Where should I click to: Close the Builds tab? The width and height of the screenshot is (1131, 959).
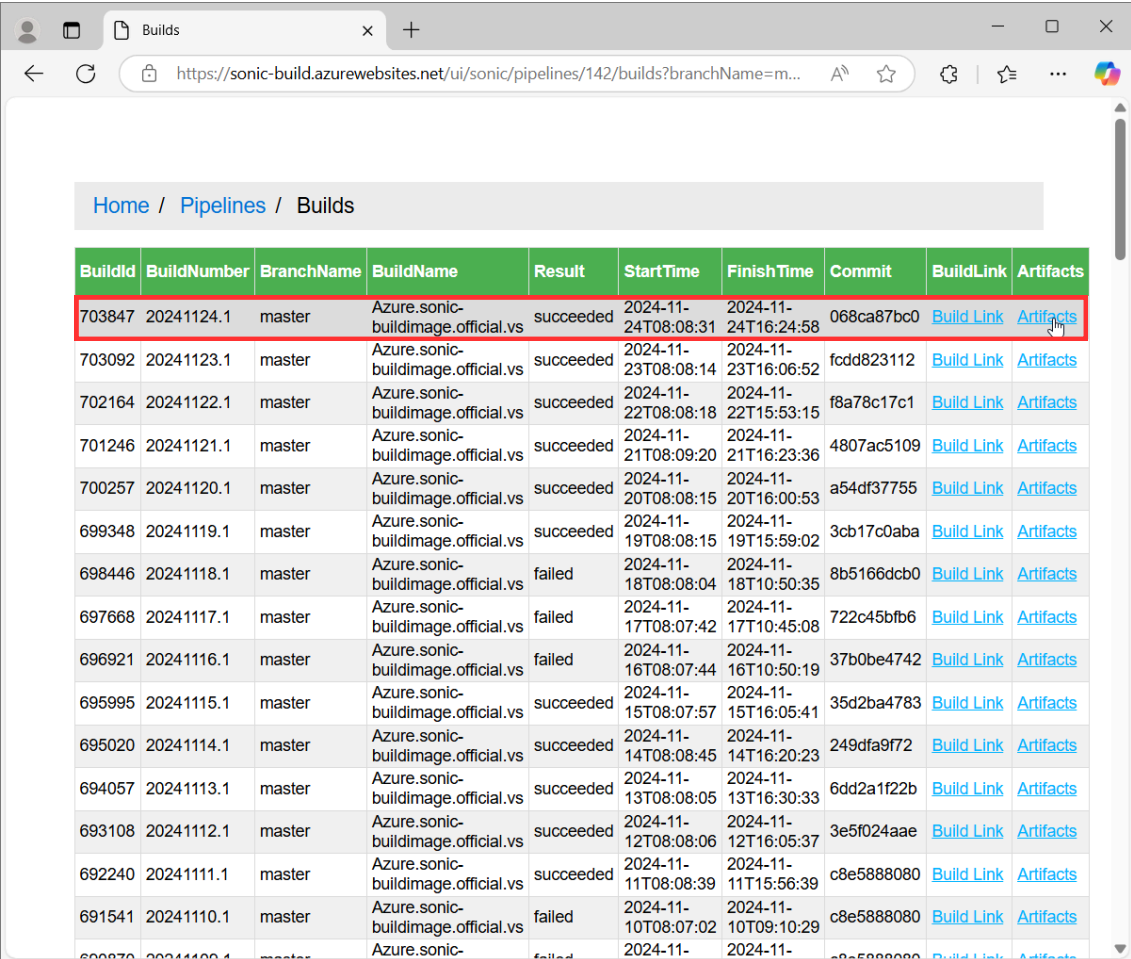[x=367, y=31]
